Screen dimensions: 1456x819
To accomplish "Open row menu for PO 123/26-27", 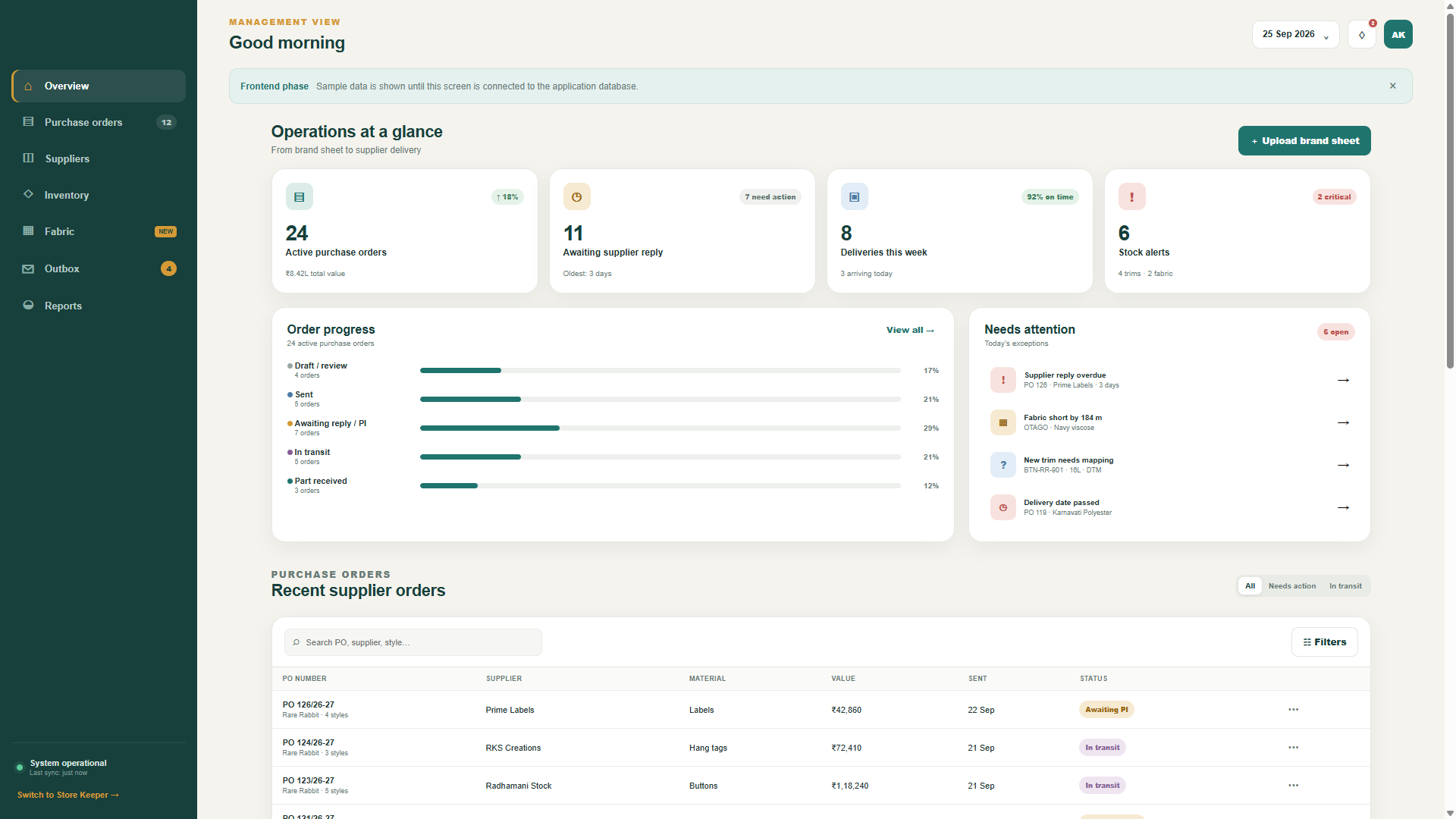I will tap(1293, 786).
